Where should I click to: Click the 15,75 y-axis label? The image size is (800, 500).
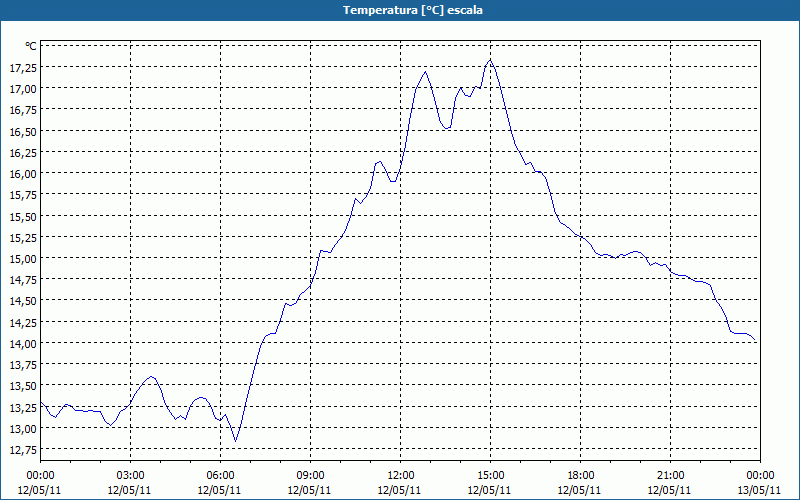pos(23,195)
